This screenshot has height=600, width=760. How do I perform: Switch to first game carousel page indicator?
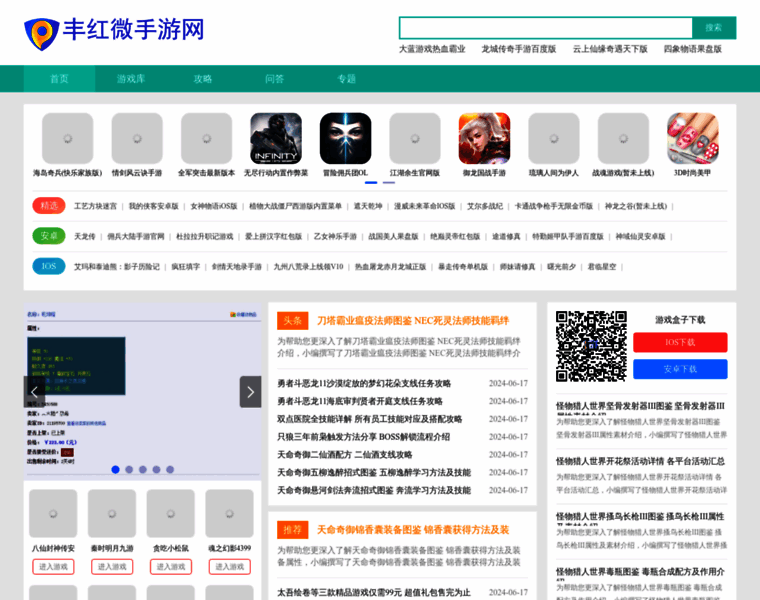click(371, 183)
